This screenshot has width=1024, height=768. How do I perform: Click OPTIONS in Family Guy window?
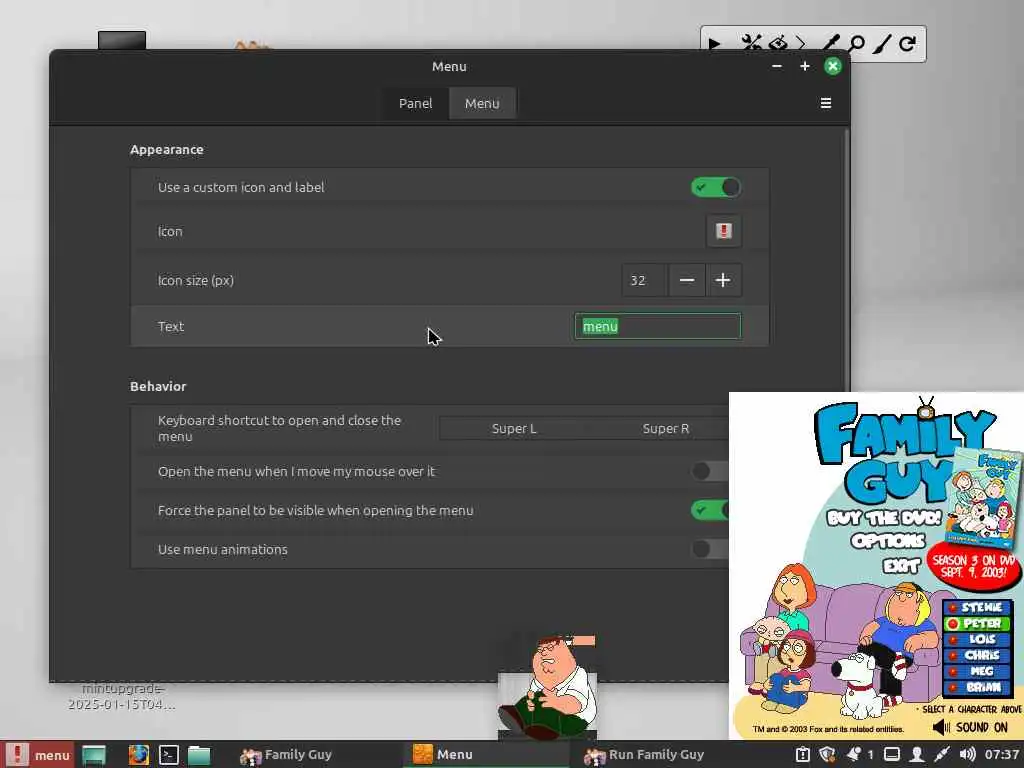888,541
